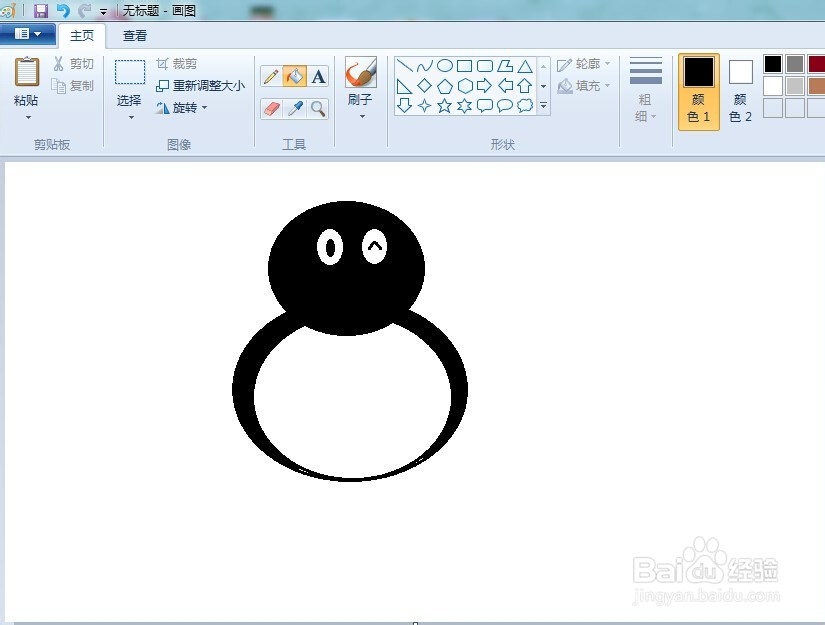The image size is (825, 625).
Task: Pick the Five-point star shape
Action: pyautogui.click(x=445, y=106)
